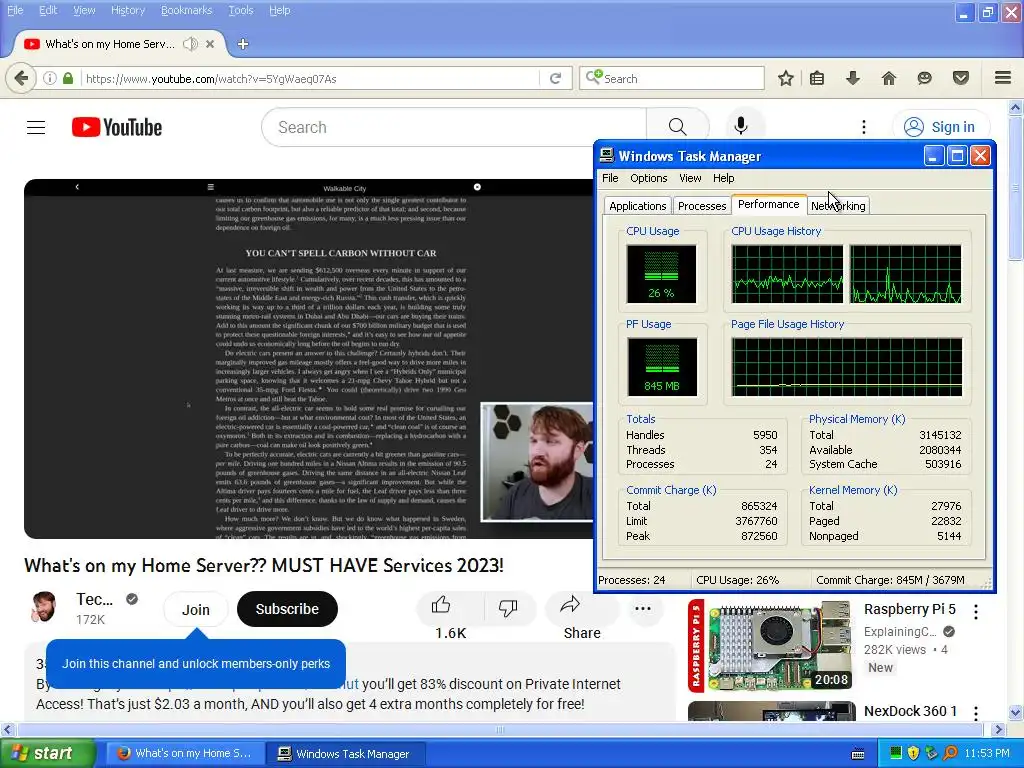Open options for Raspberry Pi 5 video
This screenshot has height=768, width=1024.
pyautogui.click(x=976, y=612)
